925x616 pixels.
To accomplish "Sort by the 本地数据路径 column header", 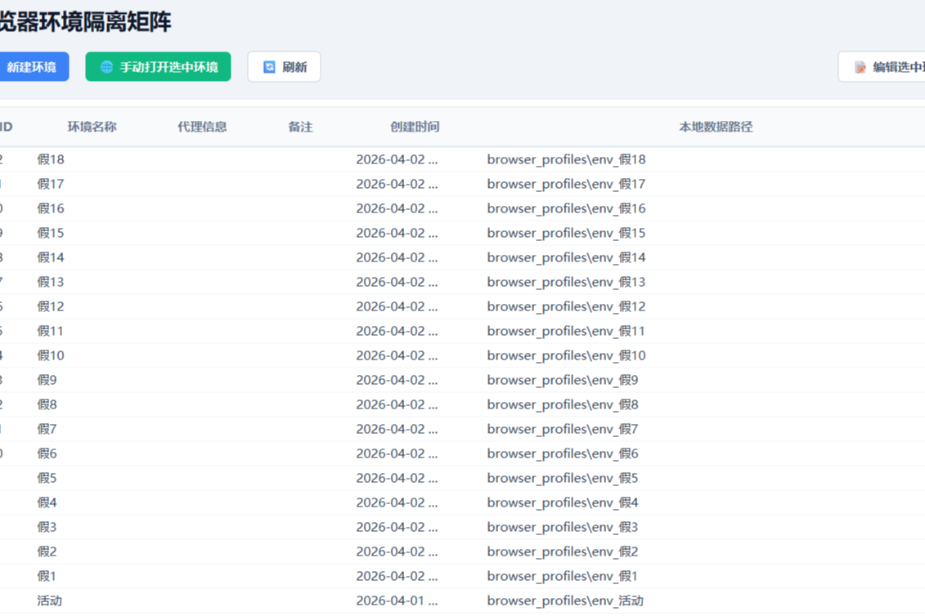I will [716, 127].
